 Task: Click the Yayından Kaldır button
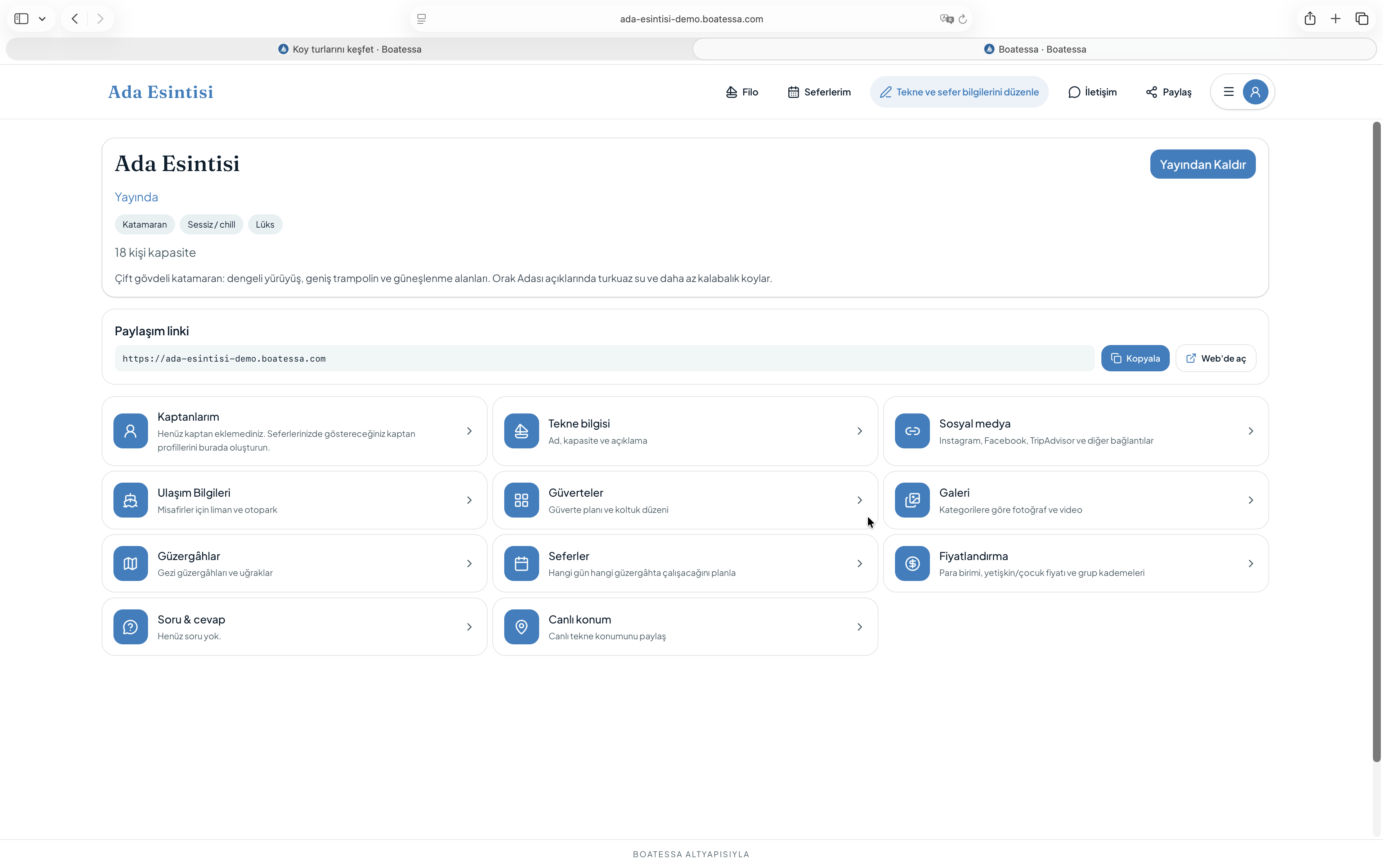click(x=1203, y=164)
